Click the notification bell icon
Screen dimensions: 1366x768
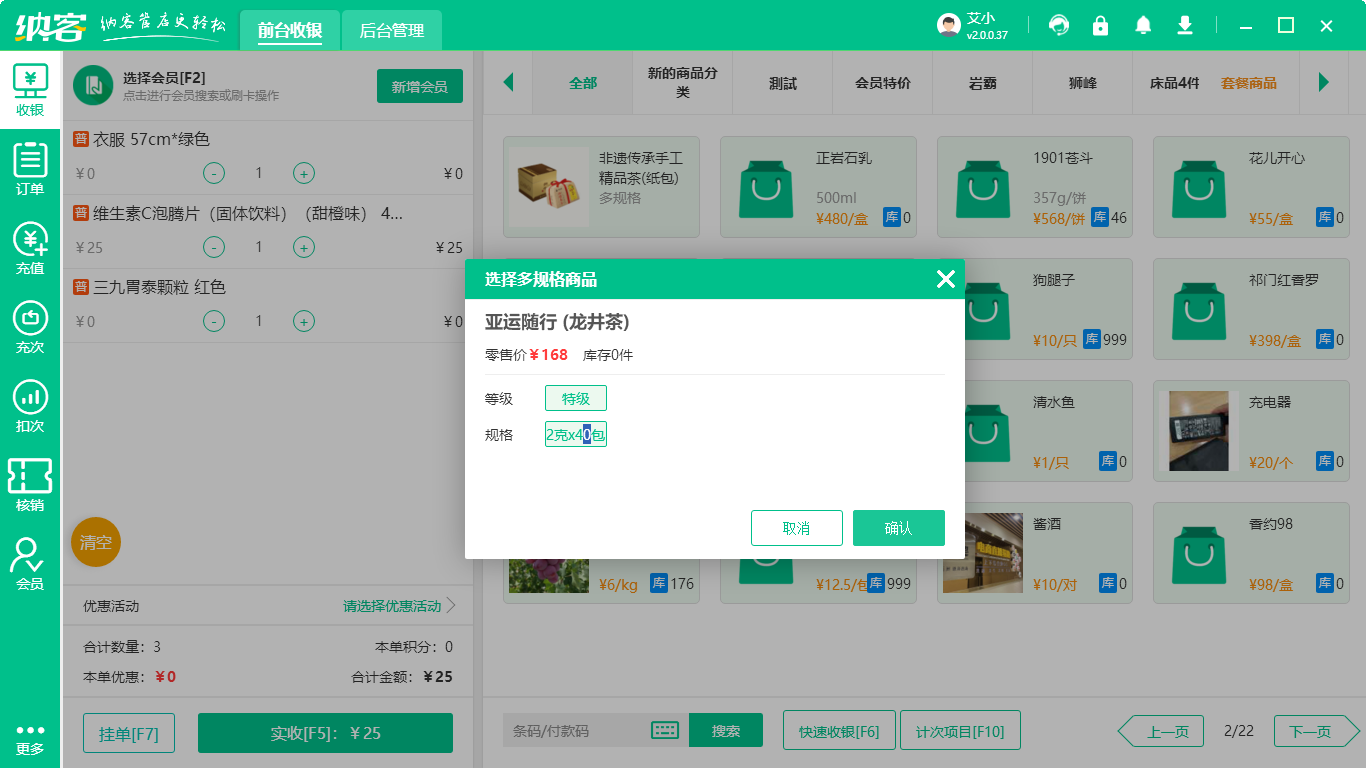1143,25
